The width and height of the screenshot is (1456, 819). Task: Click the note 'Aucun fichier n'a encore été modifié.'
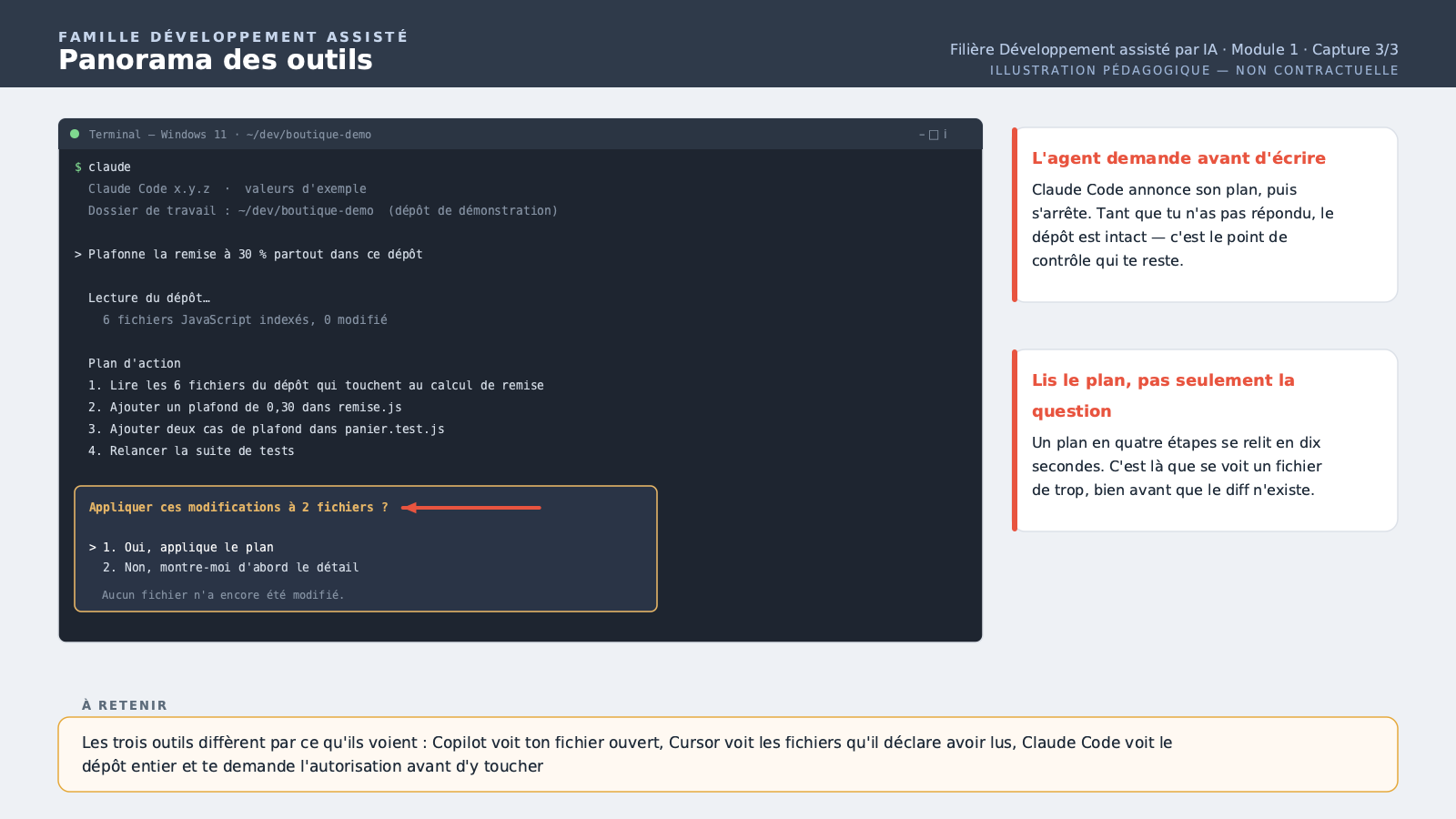[223, 595]
